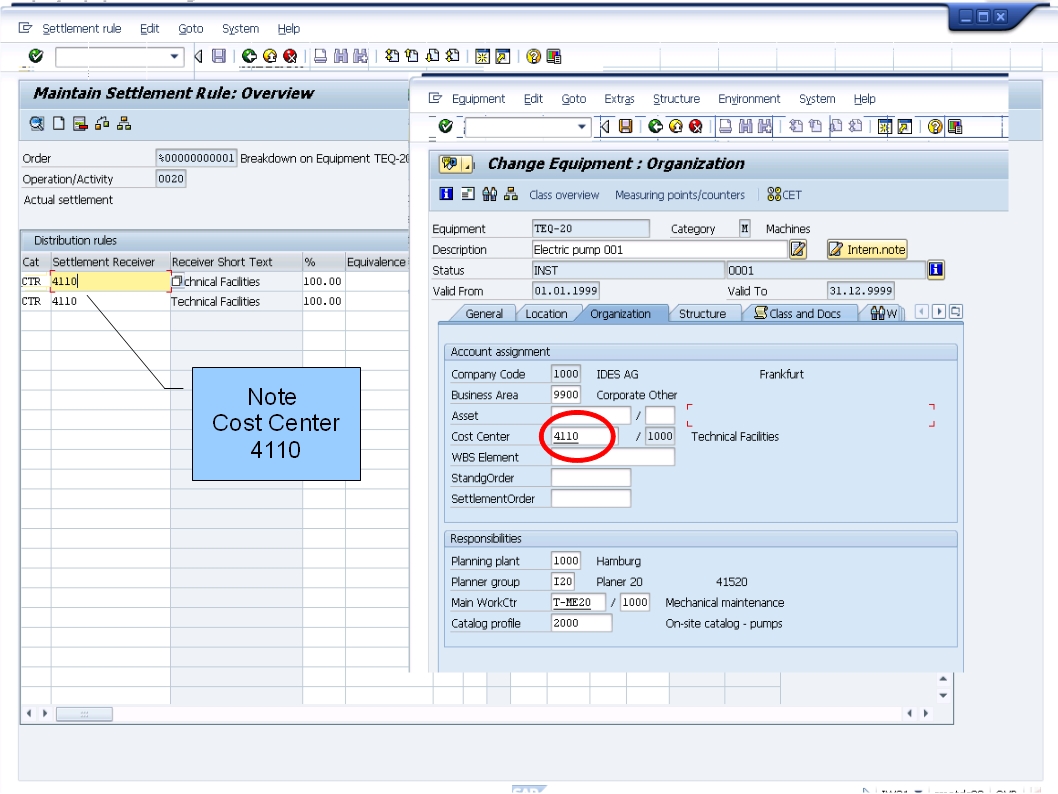Screen dimensions: 1058x794
Task: Select second row Technical Facilities text
Action: [215, 302]
